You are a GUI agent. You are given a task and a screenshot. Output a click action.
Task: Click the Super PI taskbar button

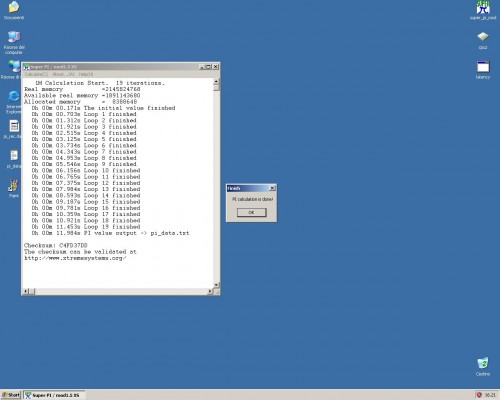(x=54, y=395)
